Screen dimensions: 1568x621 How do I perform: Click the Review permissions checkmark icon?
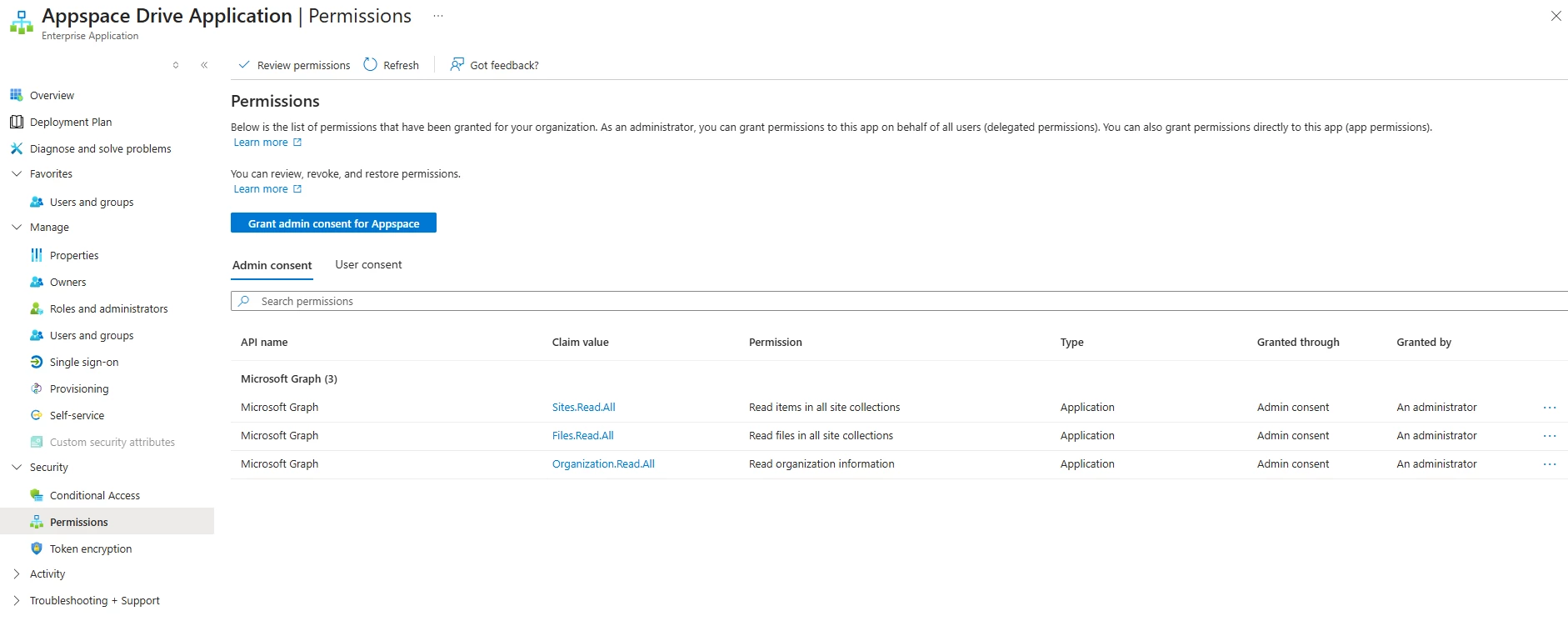tap(244, 64)
